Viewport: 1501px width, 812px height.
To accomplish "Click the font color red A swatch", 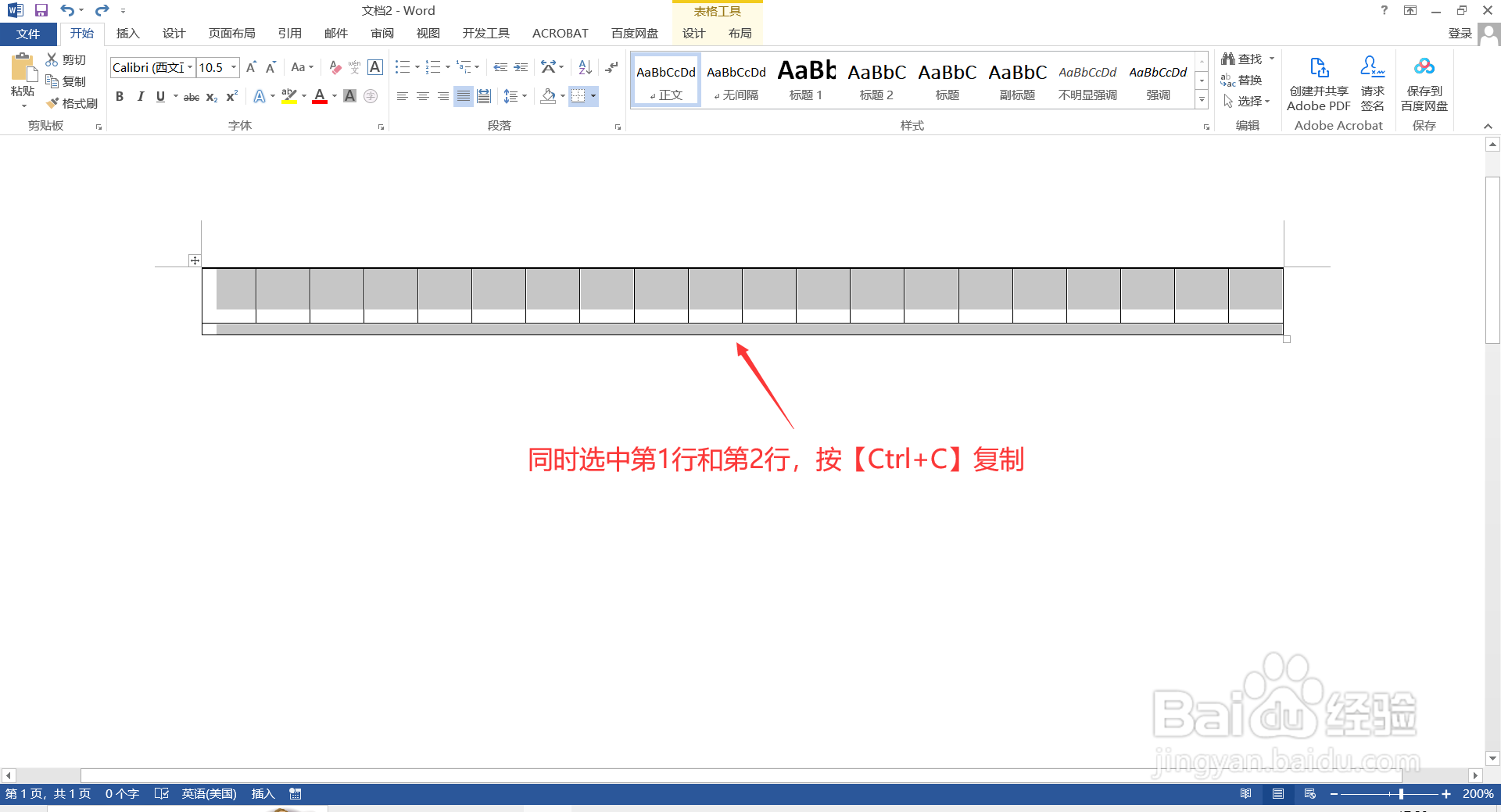I will [x=319, y=96].
